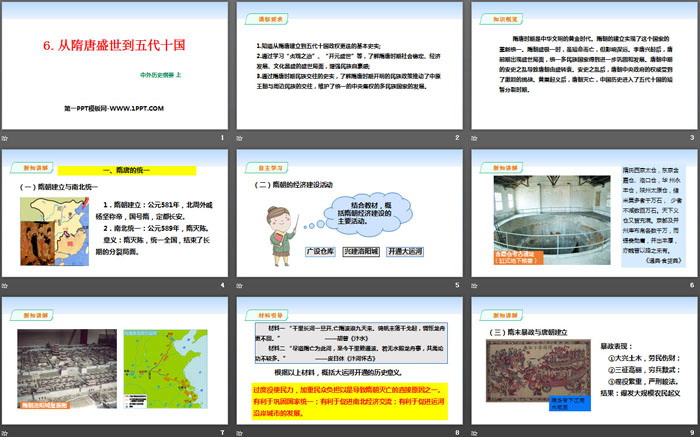Click slide number 6 label
Viewport: 700px width, 437px height.
tap(692, 285)
